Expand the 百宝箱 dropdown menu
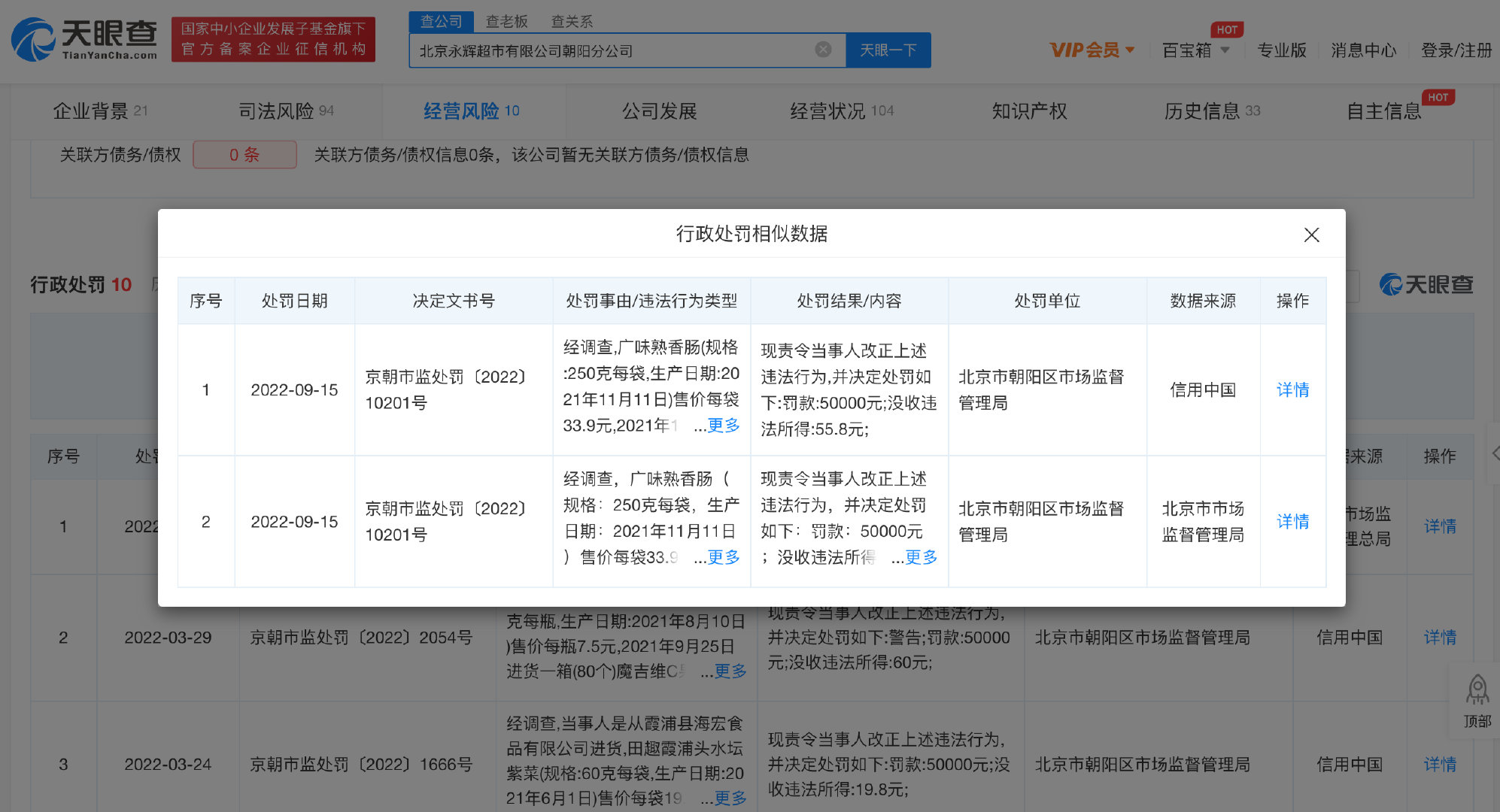The width and height of the screenshot is (1500, 812). [1196, 50]
